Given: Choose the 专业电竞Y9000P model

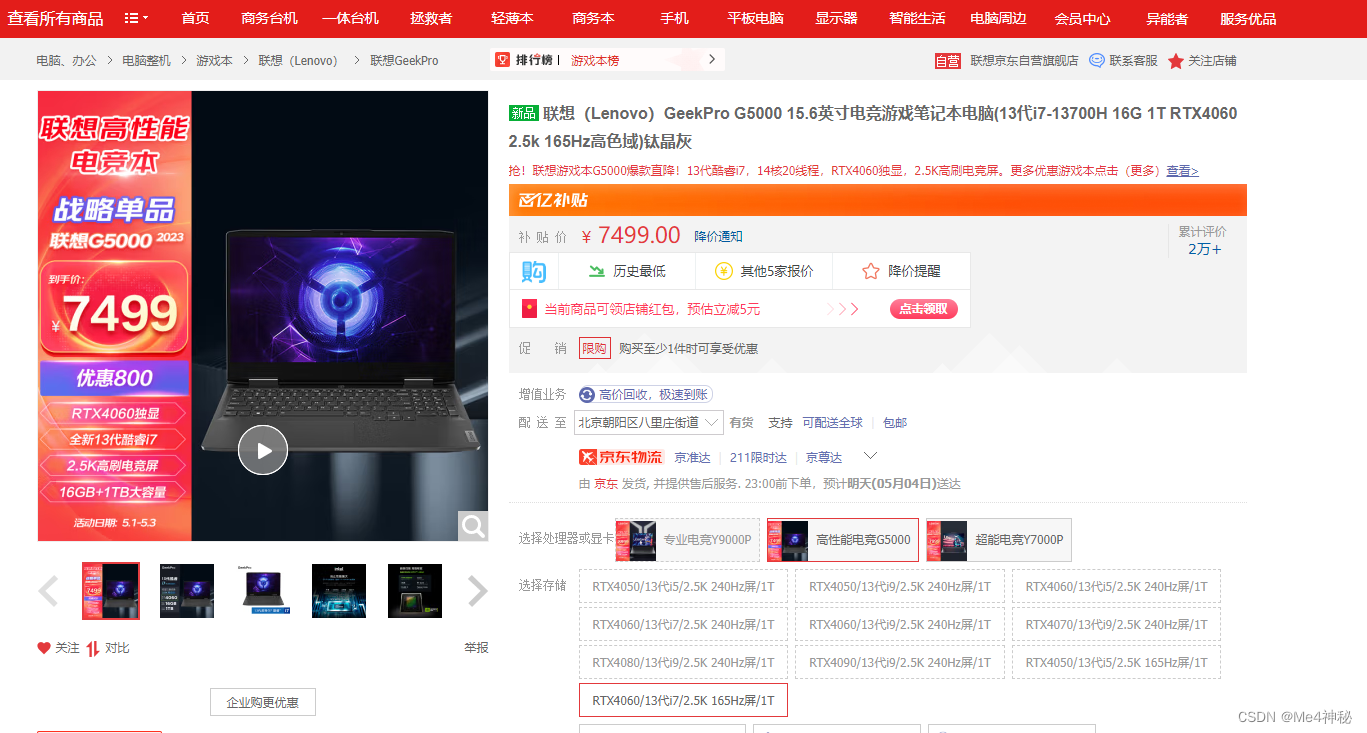Looking at the screenshot, I should (x=687, y=540).
